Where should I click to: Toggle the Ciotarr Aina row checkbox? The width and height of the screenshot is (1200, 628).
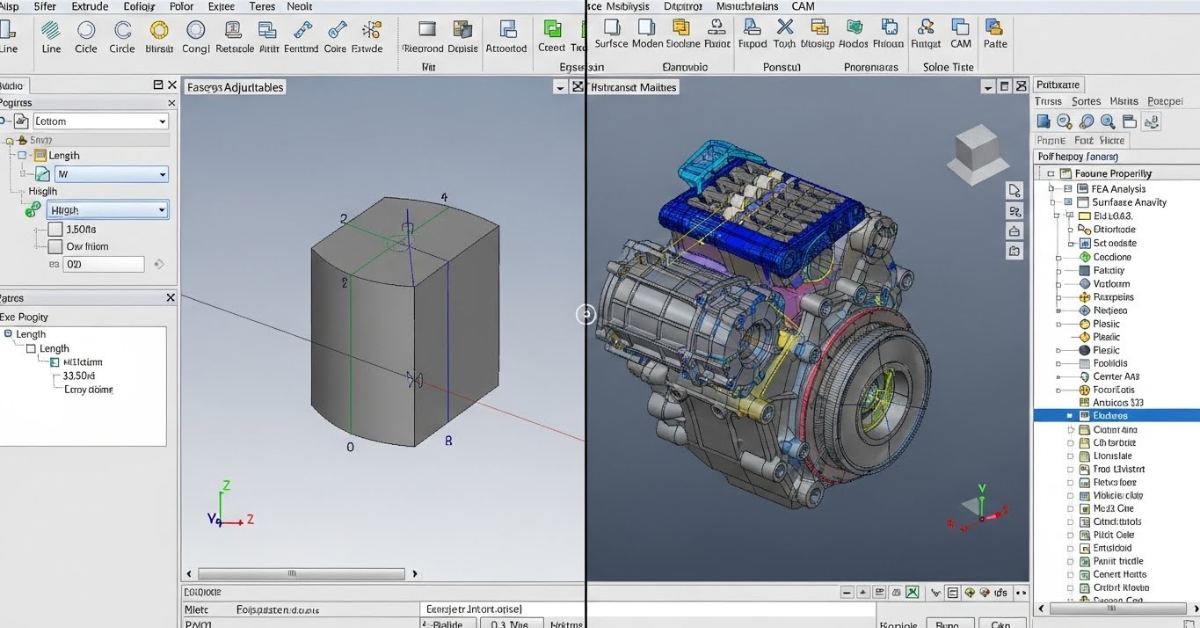point(1071,430)
